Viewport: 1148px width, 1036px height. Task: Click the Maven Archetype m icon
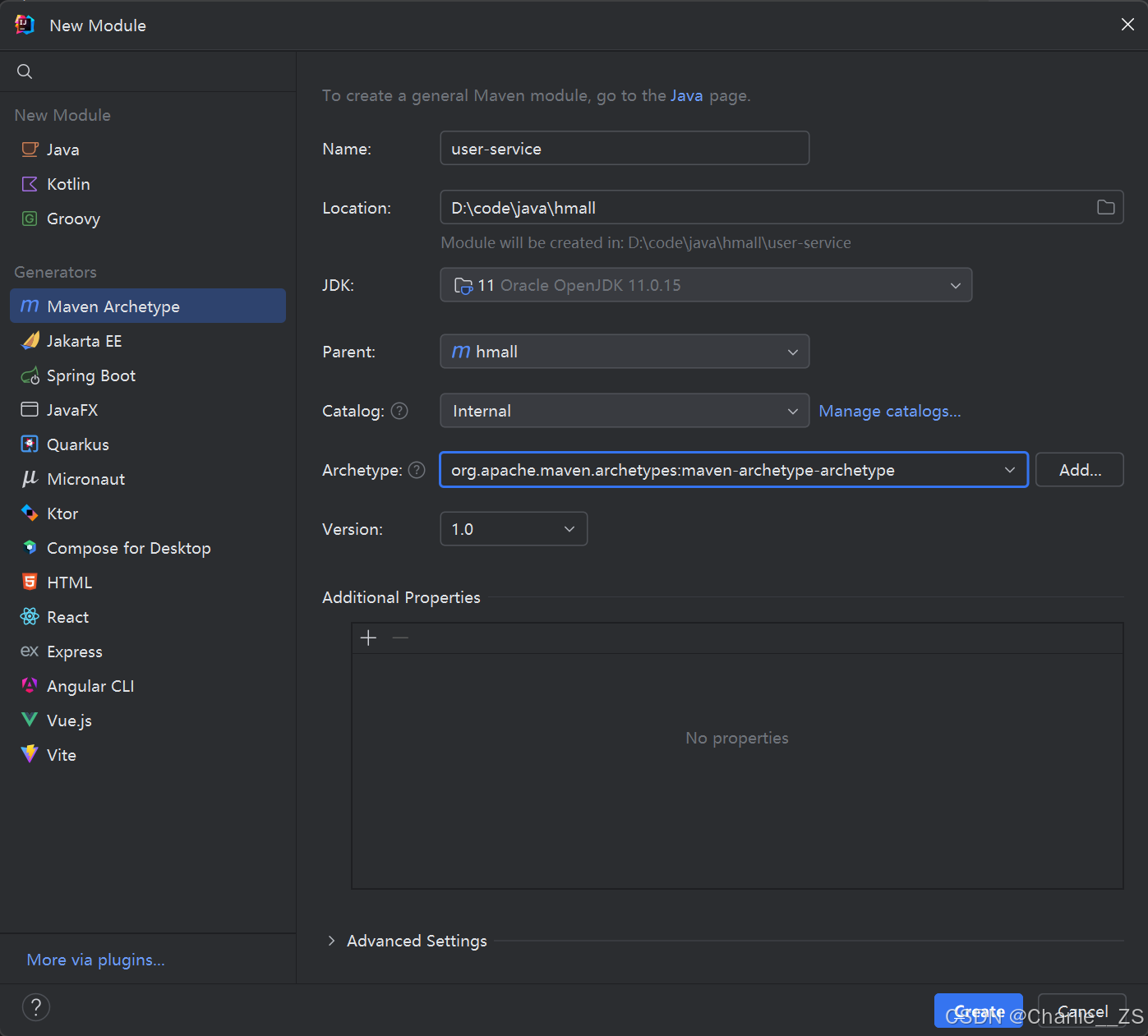tap(30, 306)
